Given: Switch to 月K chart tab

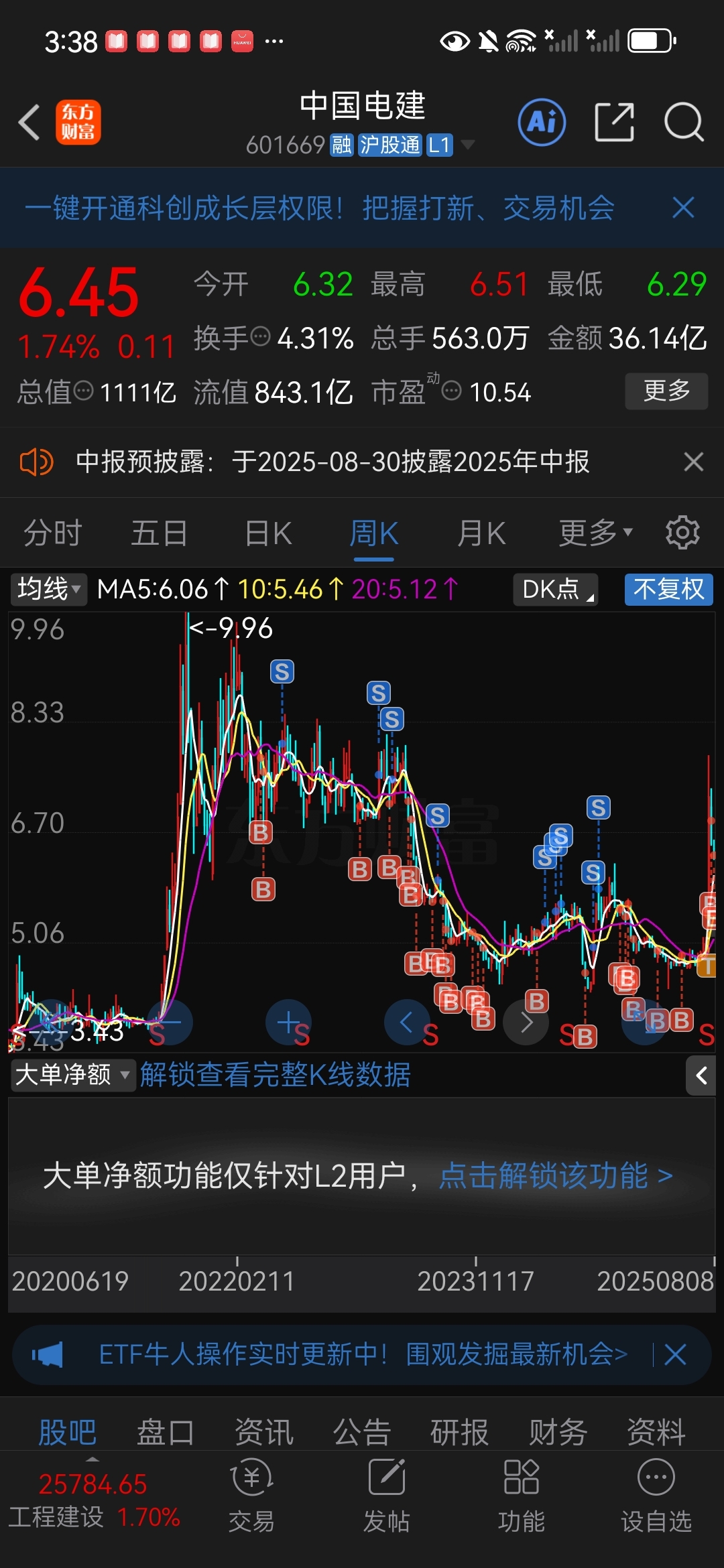Looking at the screenshot, I should click(481, 533).
